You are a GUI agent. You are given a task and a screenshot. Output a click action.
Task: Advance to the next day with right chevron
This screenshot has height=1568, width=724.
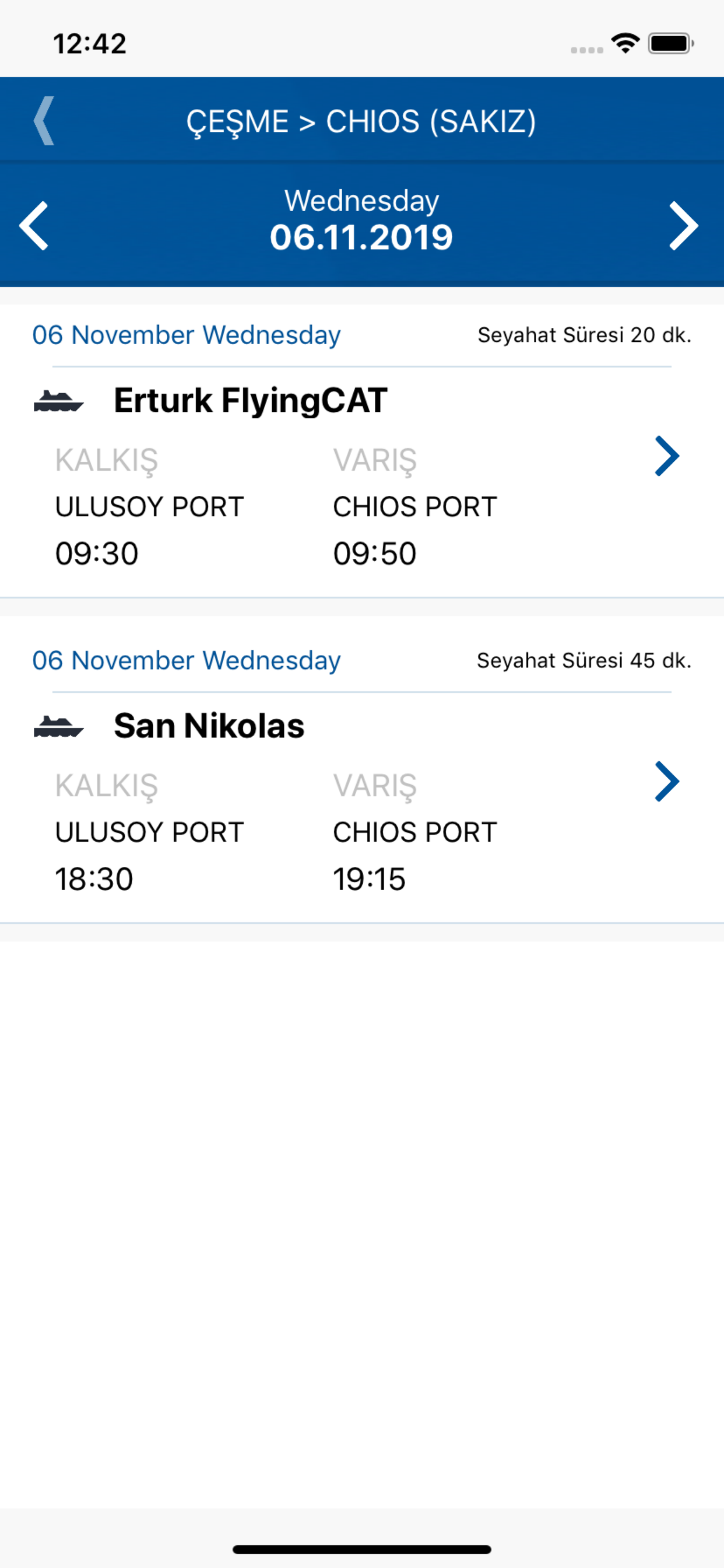pyautogui.click(x=684, y=226)
